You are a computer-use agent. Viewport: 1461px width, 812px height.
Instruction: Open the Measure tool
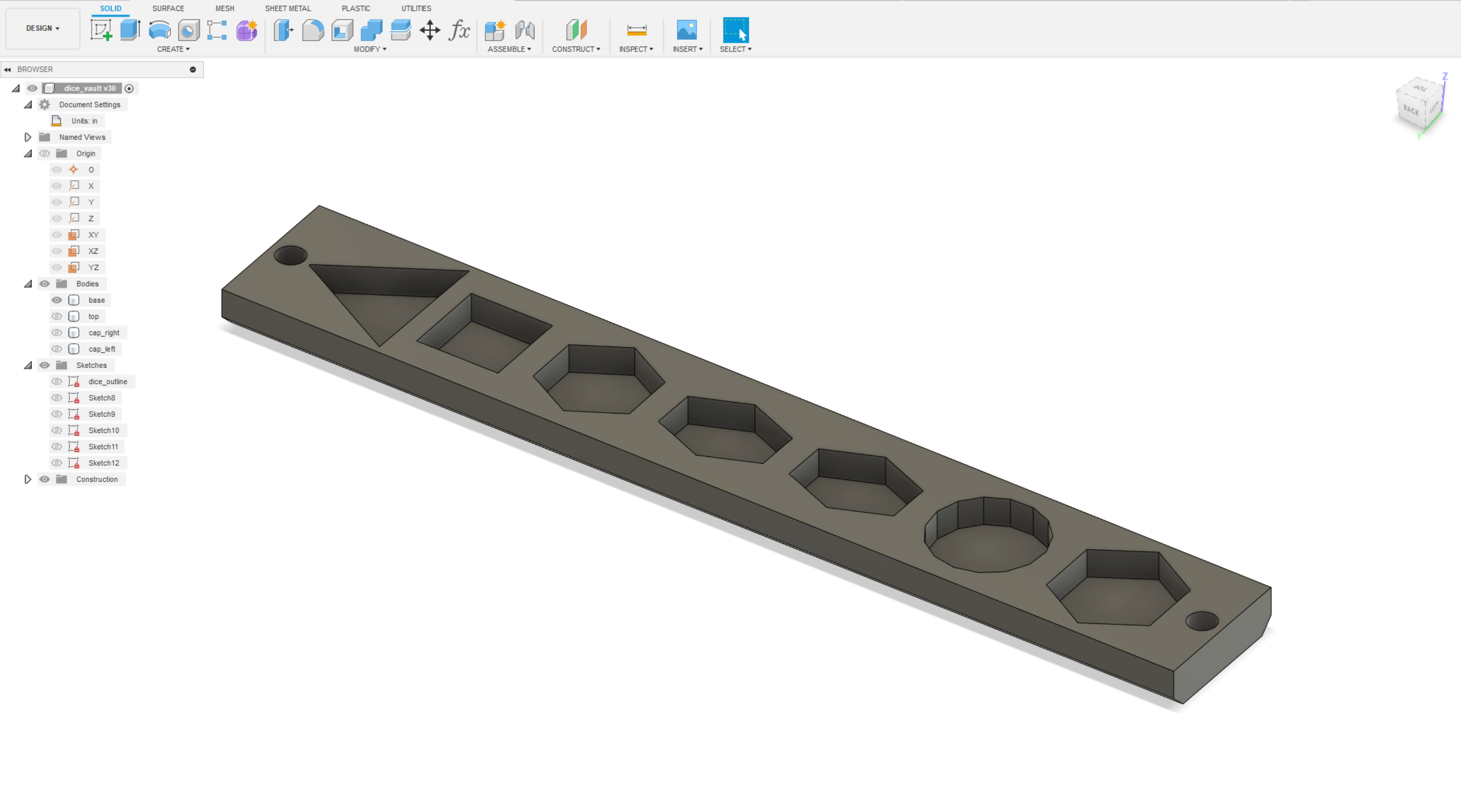[x=636, y=30]
